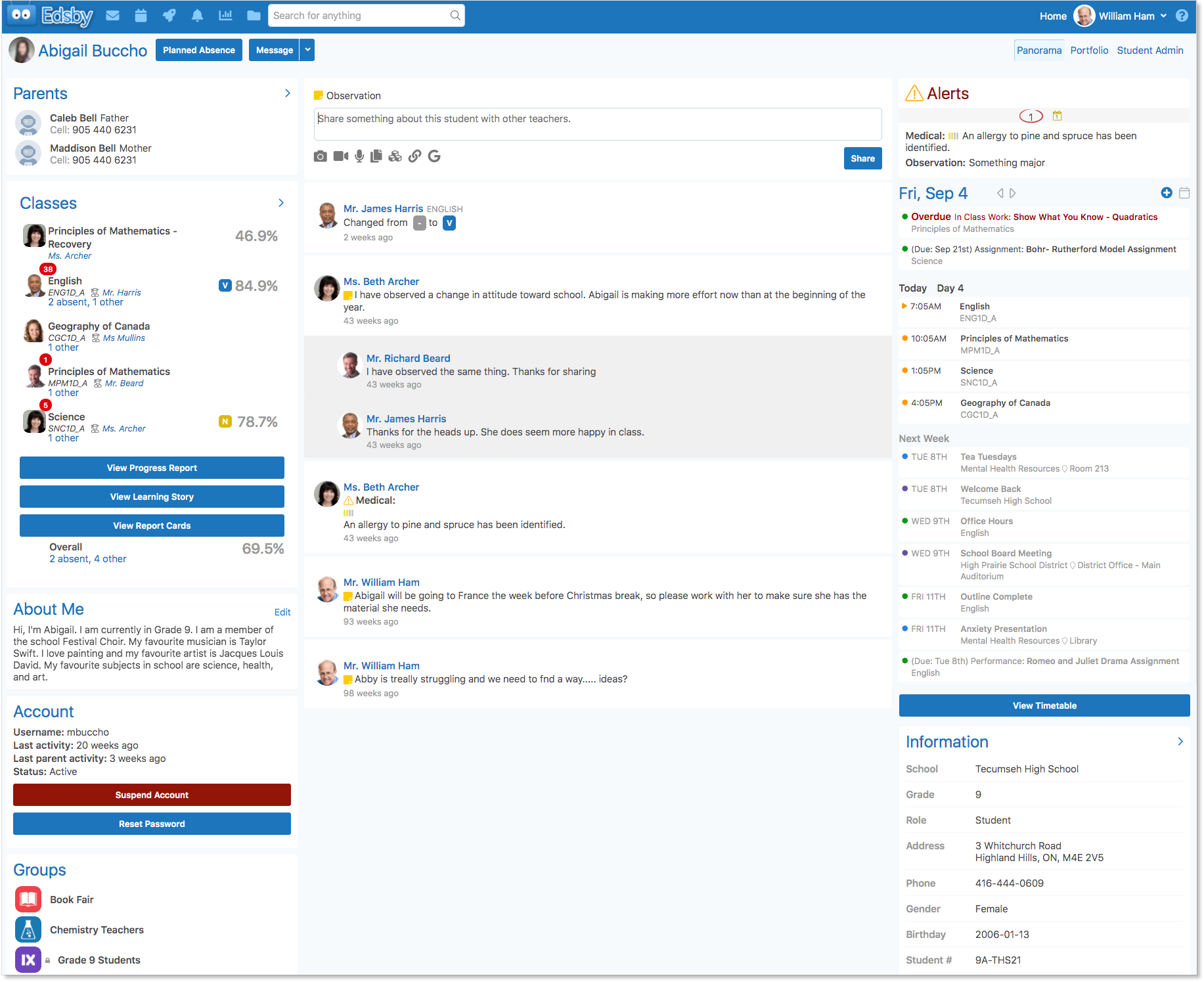1204x982 pixels.
Task: Open the Message button dropdown arrow
Action: click(307, 50)
